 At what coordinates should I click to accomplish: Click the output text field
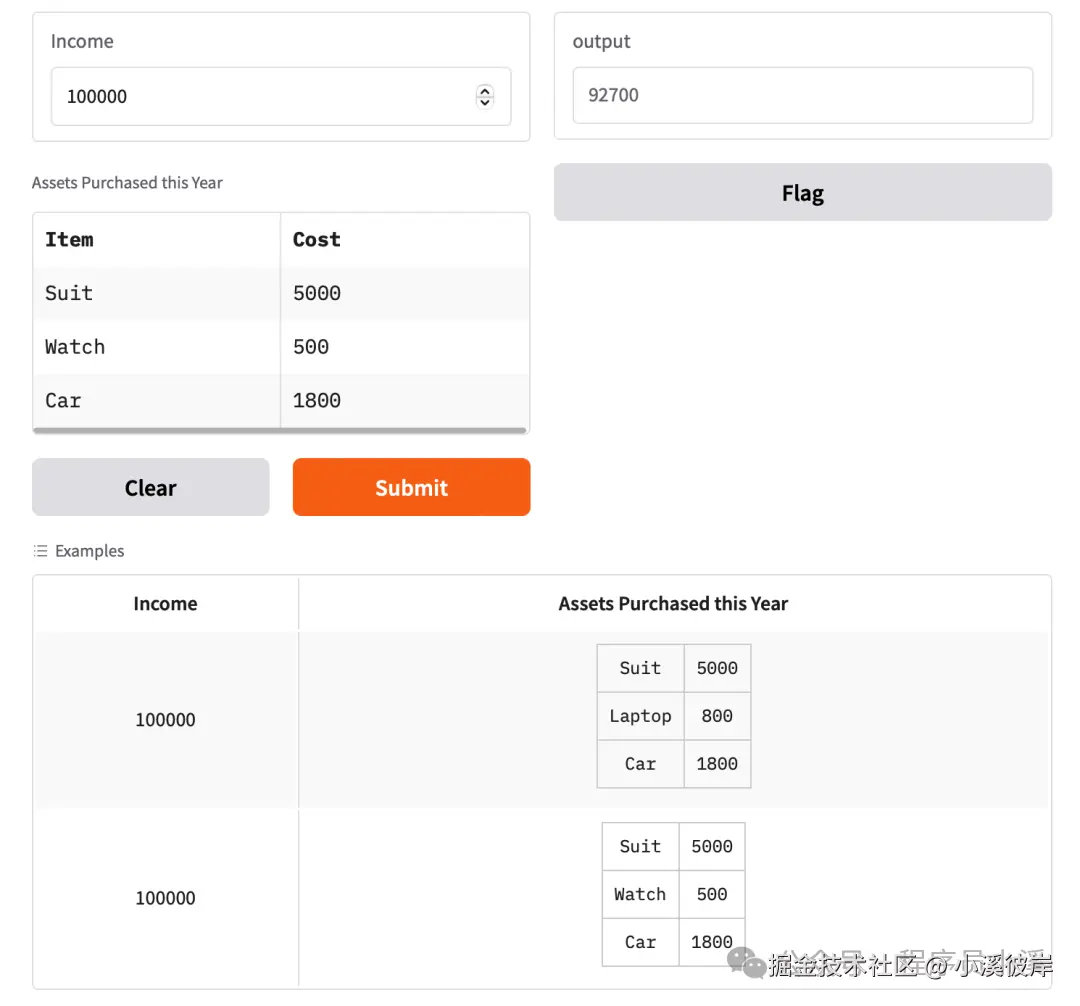click(x=802, y=95)
